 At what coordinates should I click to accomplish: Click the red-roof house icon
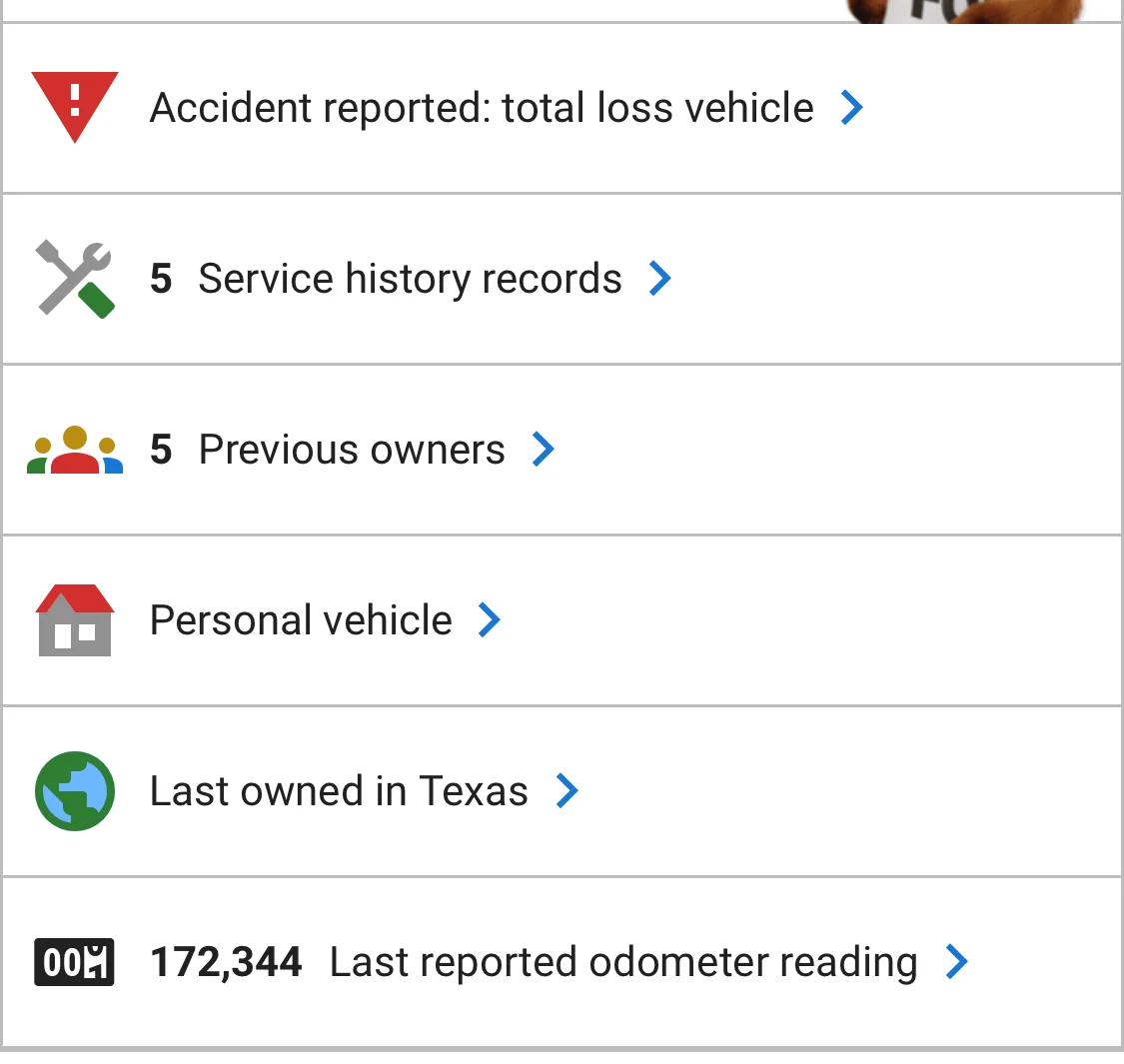[75, 620]
